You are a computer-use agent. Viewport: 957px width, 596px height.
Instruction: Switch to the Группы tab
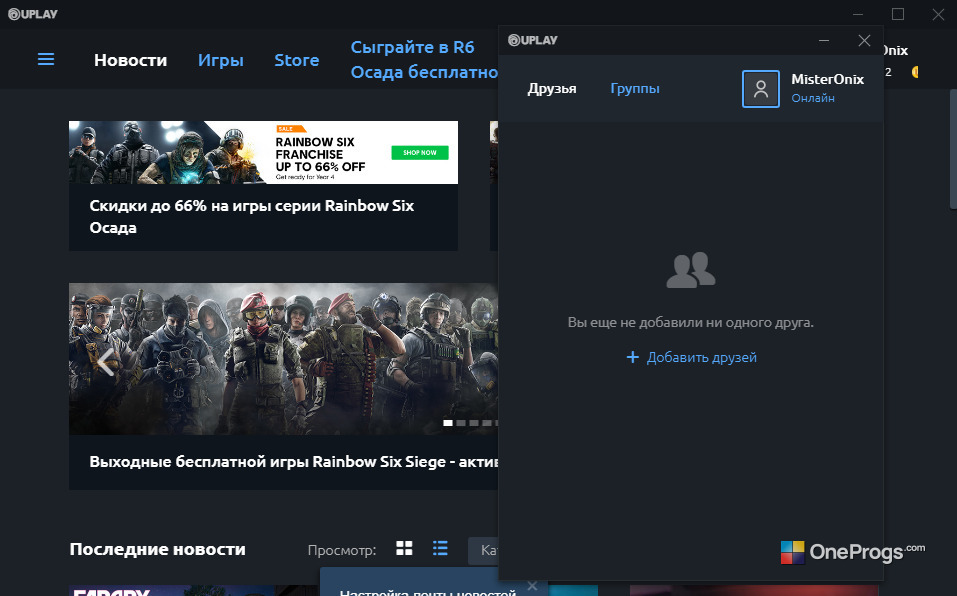click(635, 88)
